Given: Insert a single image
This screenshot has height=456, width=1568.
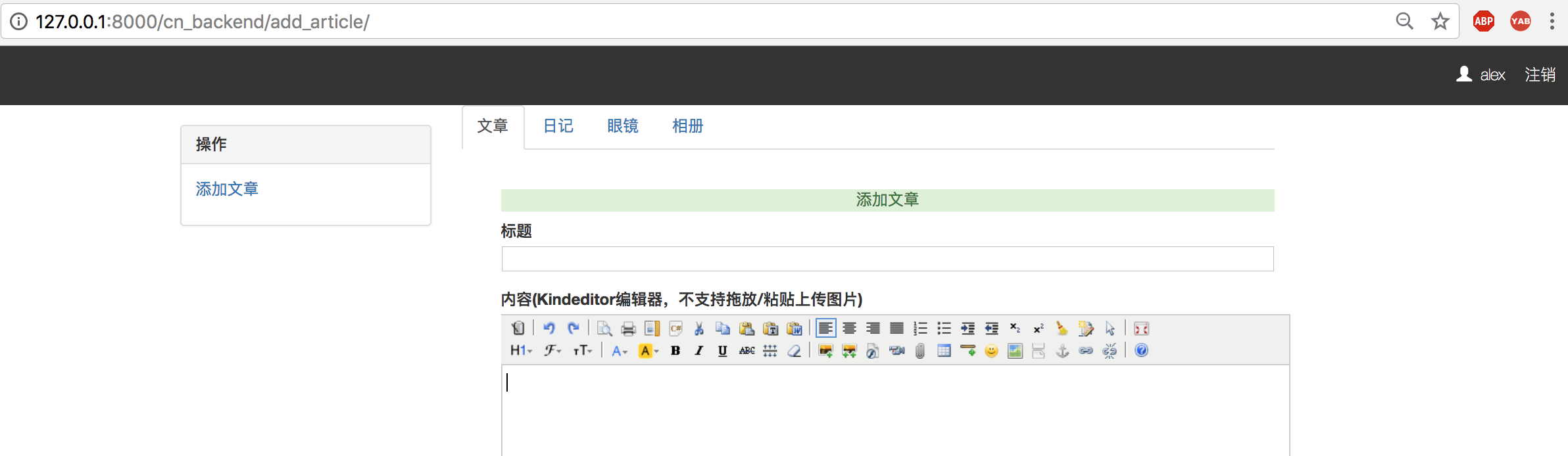Looking at the screenshot, I should point(825,350).
